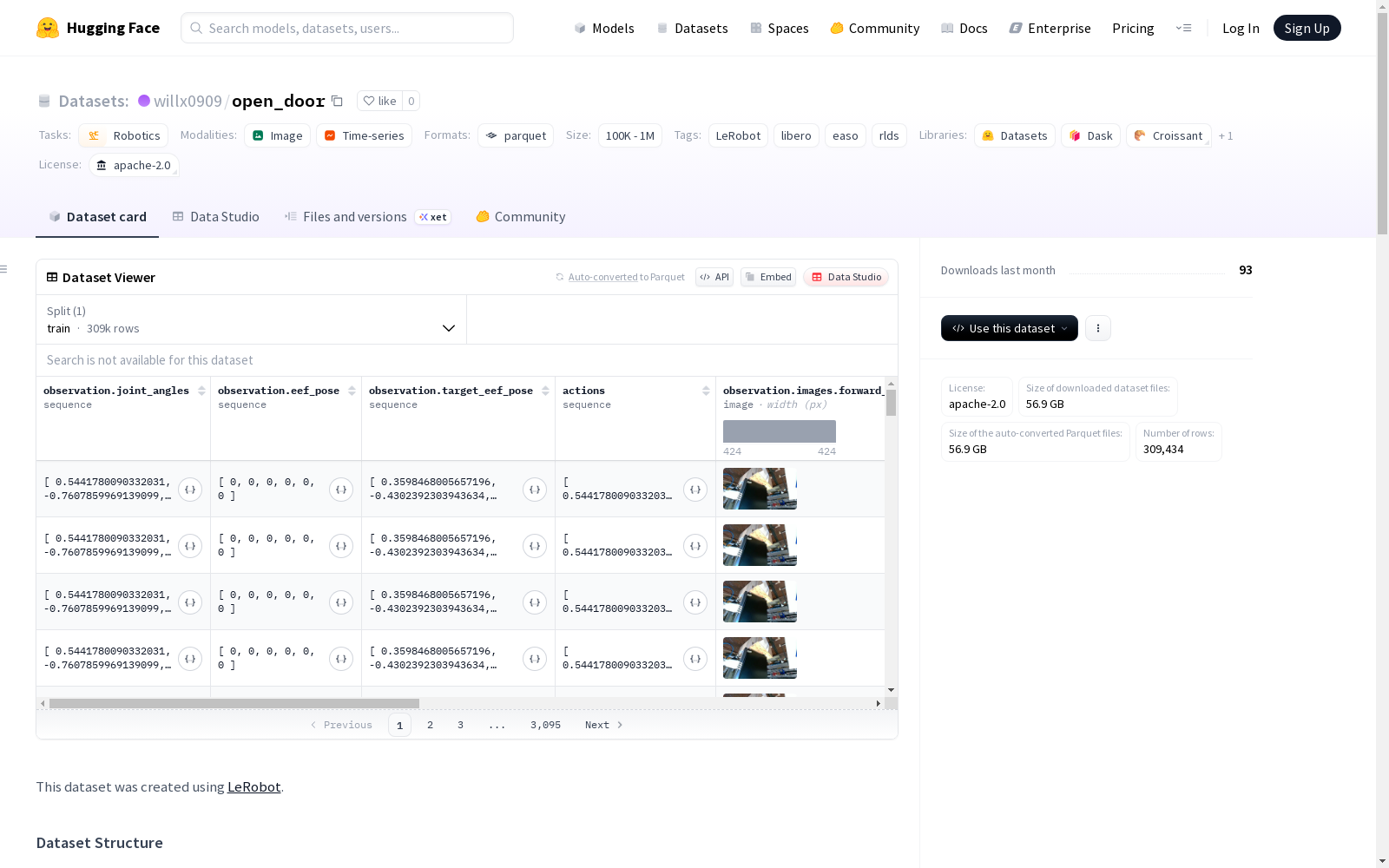Open first row forward image thumbnail
Screen dimensions: 1389x868
click(760, 489)
